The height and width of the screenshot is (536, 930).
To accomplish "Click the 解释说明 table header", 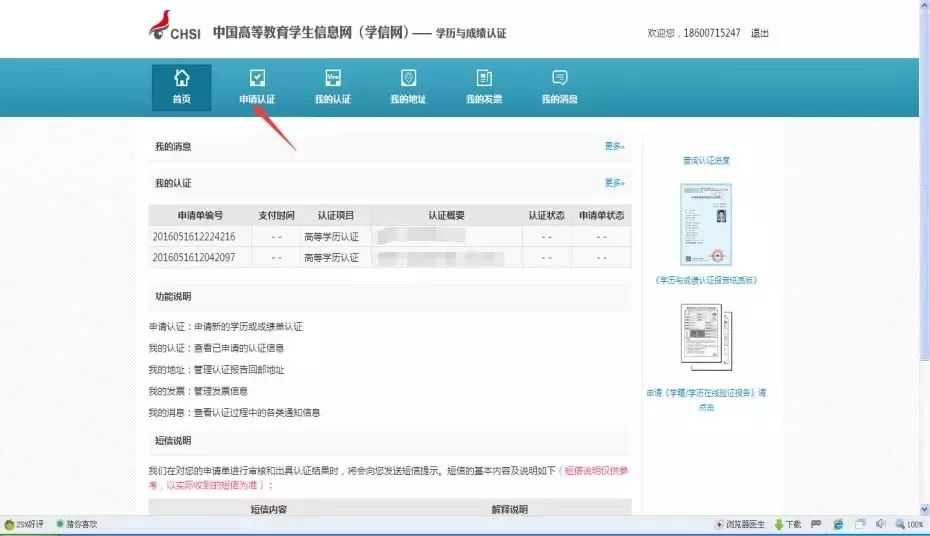I will click(509, 509).
